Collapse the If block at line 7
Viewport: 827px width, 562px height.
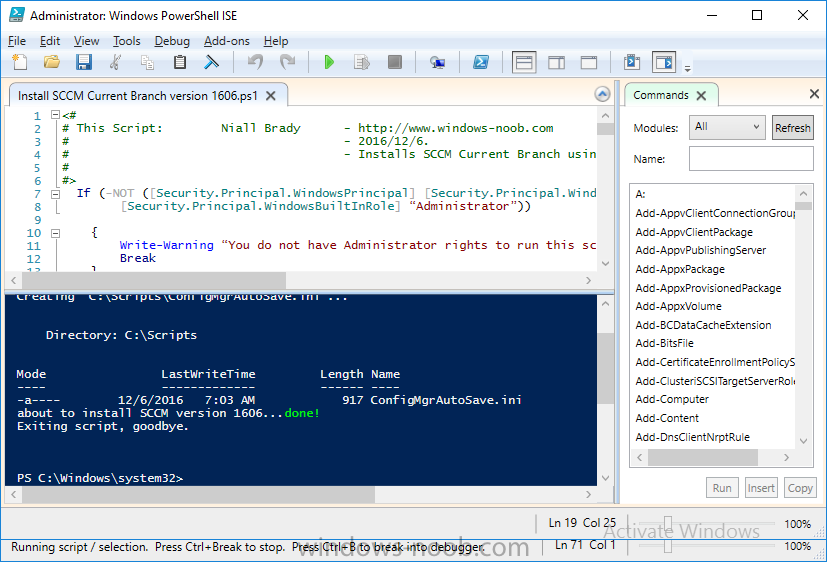click(55, 194)
